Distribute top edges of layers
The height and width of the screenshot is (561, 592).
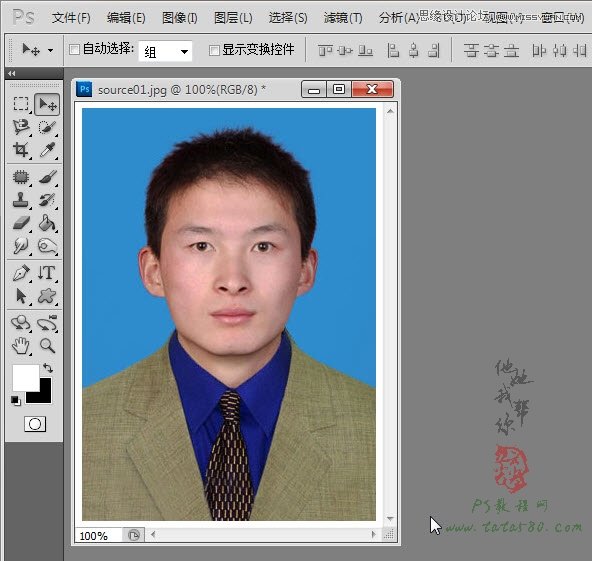tap(471, 50)
